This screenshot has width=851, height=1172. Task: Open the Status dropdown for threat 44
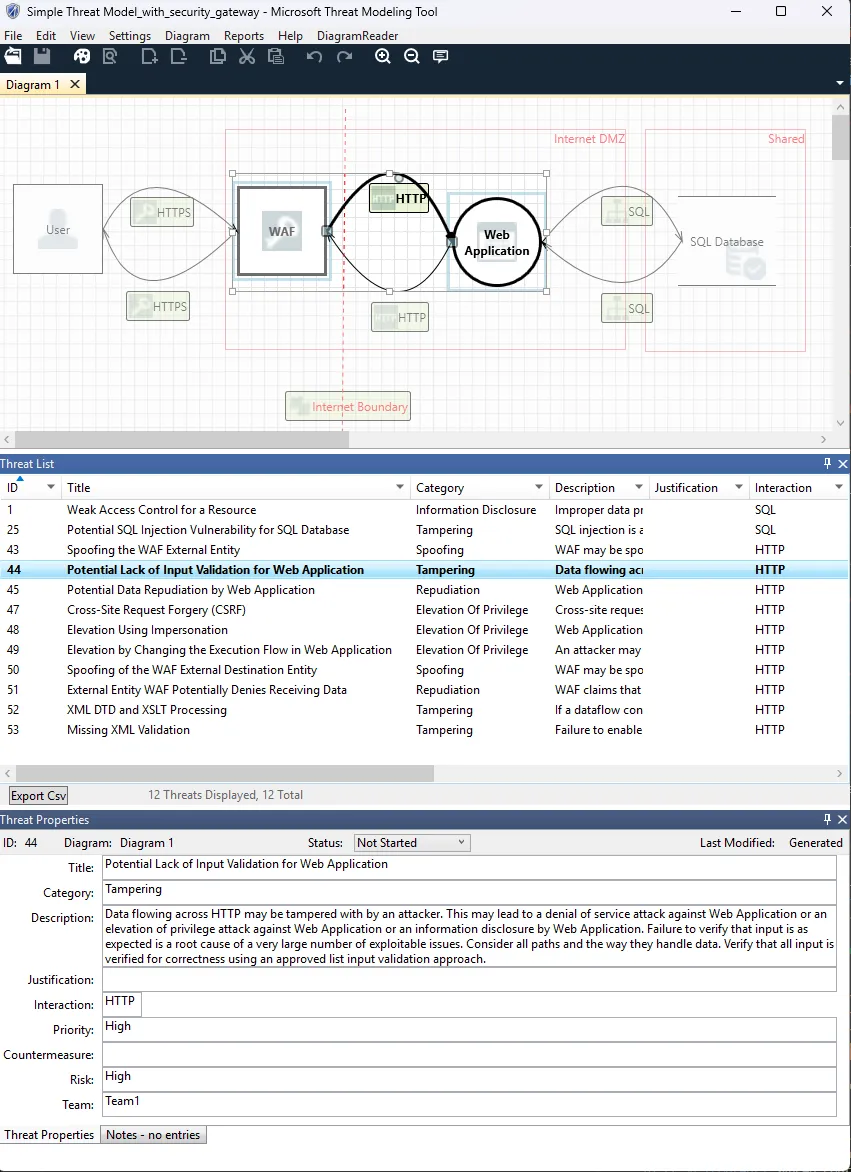463,842
